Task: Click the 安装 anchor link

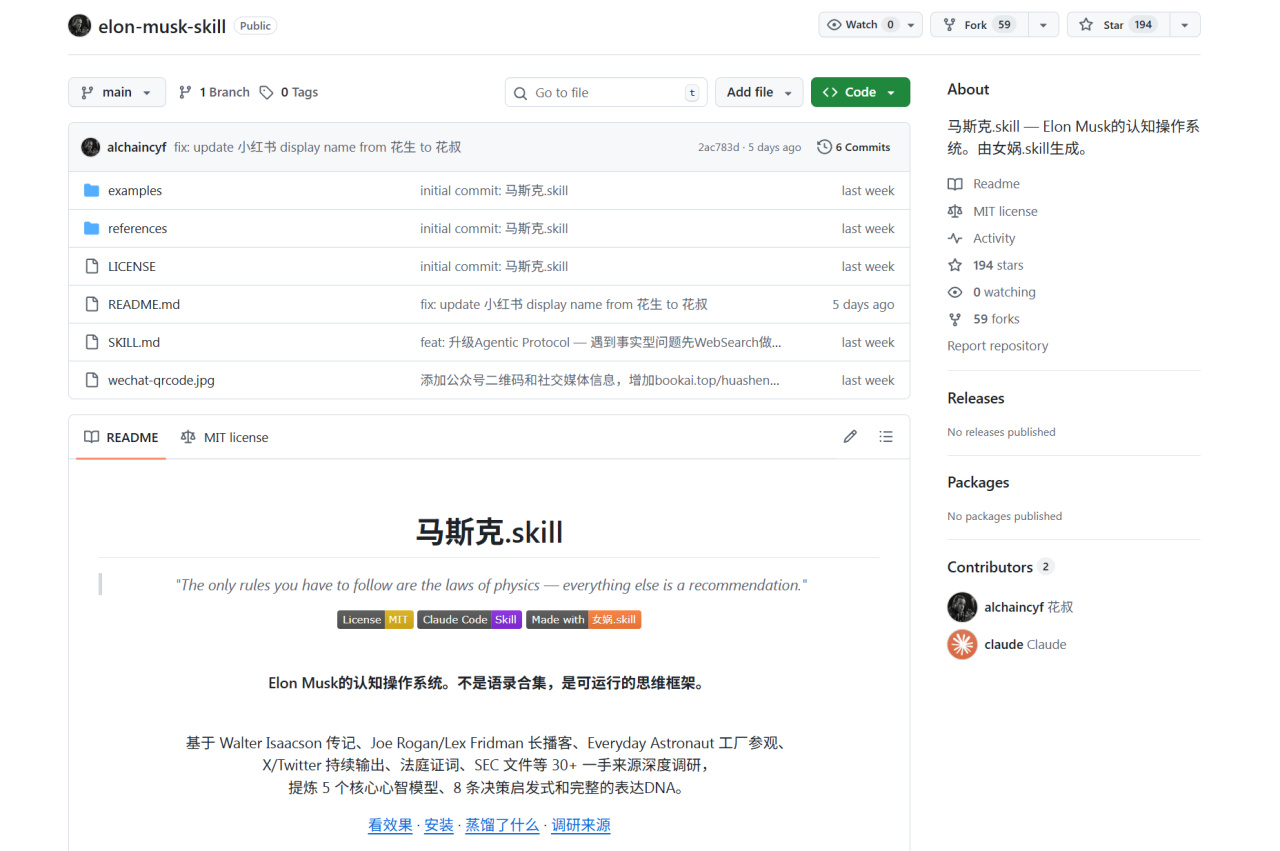Action: point(439,825)
